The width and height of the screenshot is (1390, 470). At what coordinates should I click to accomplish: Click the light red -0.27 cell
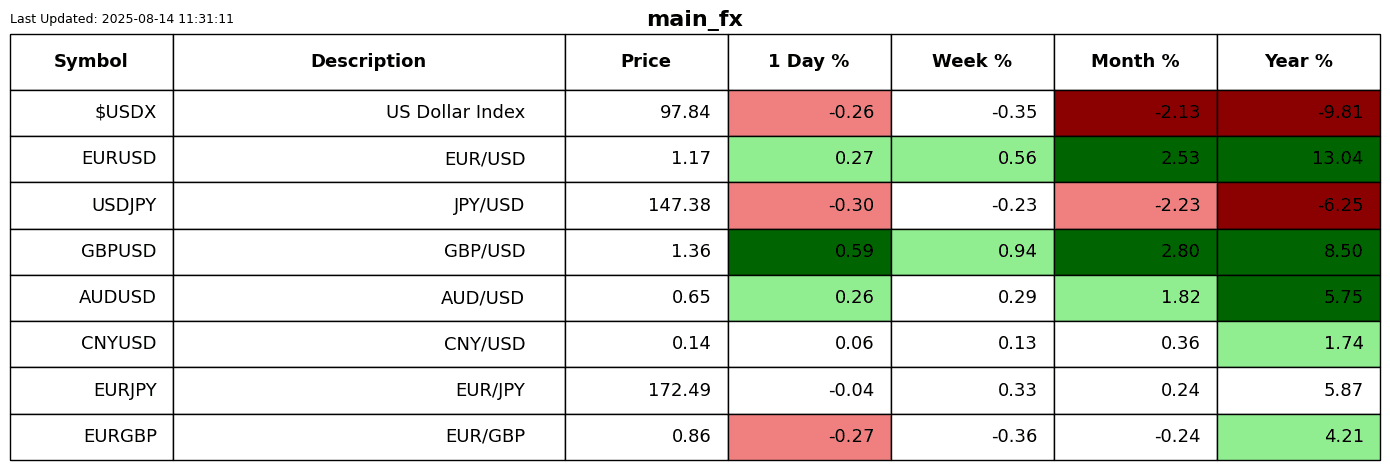[x=809, y=437]
